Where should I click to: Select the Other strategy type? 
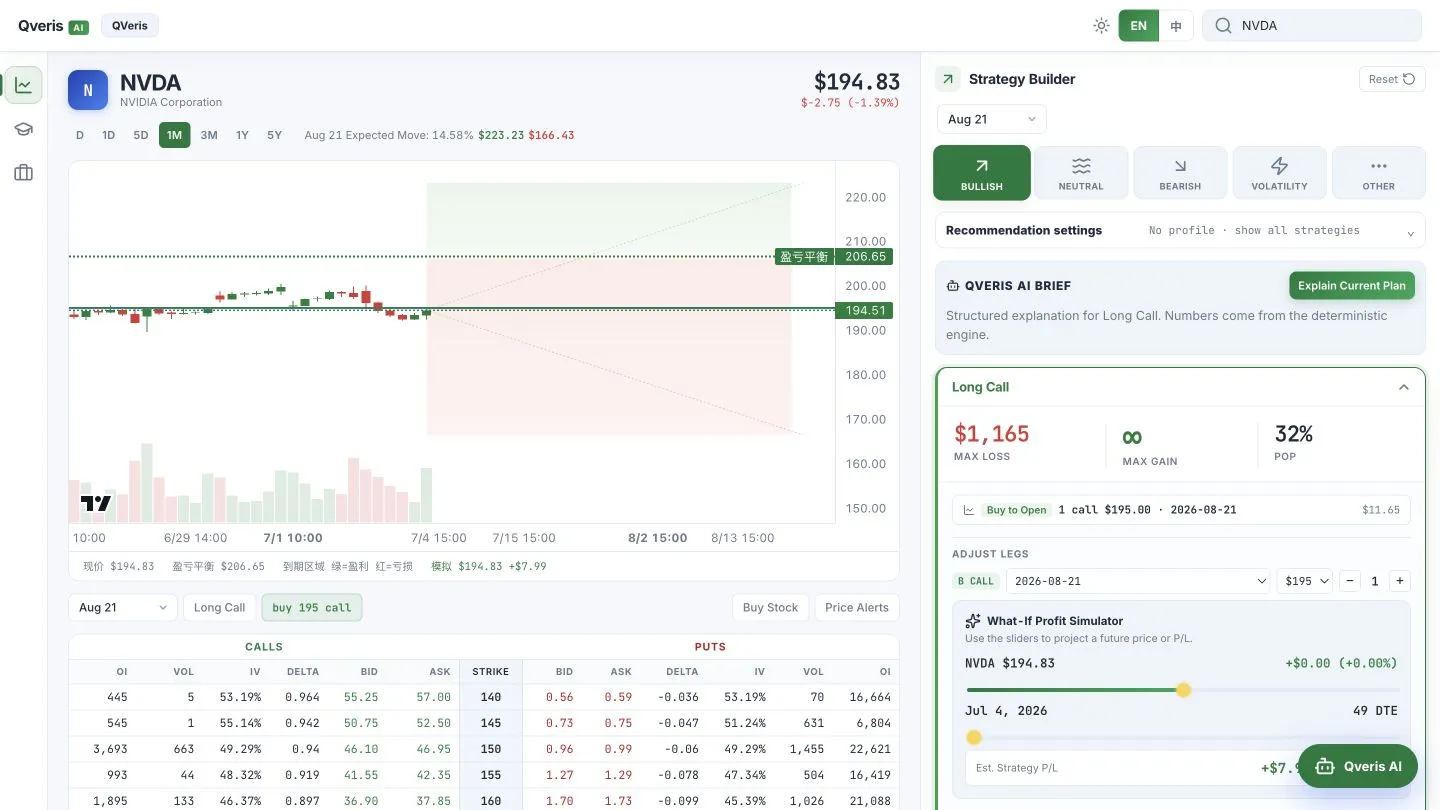click(1378, 173)
